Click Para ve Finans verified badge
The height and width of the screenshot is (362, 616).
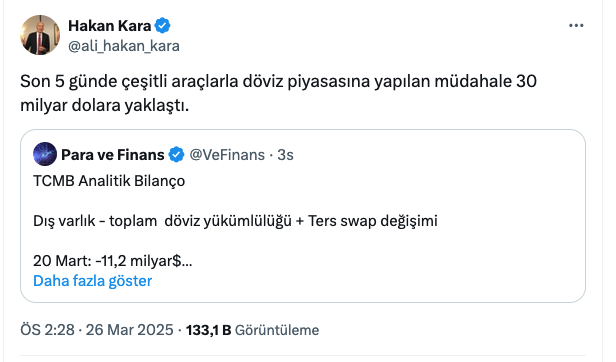pos(176,154)
